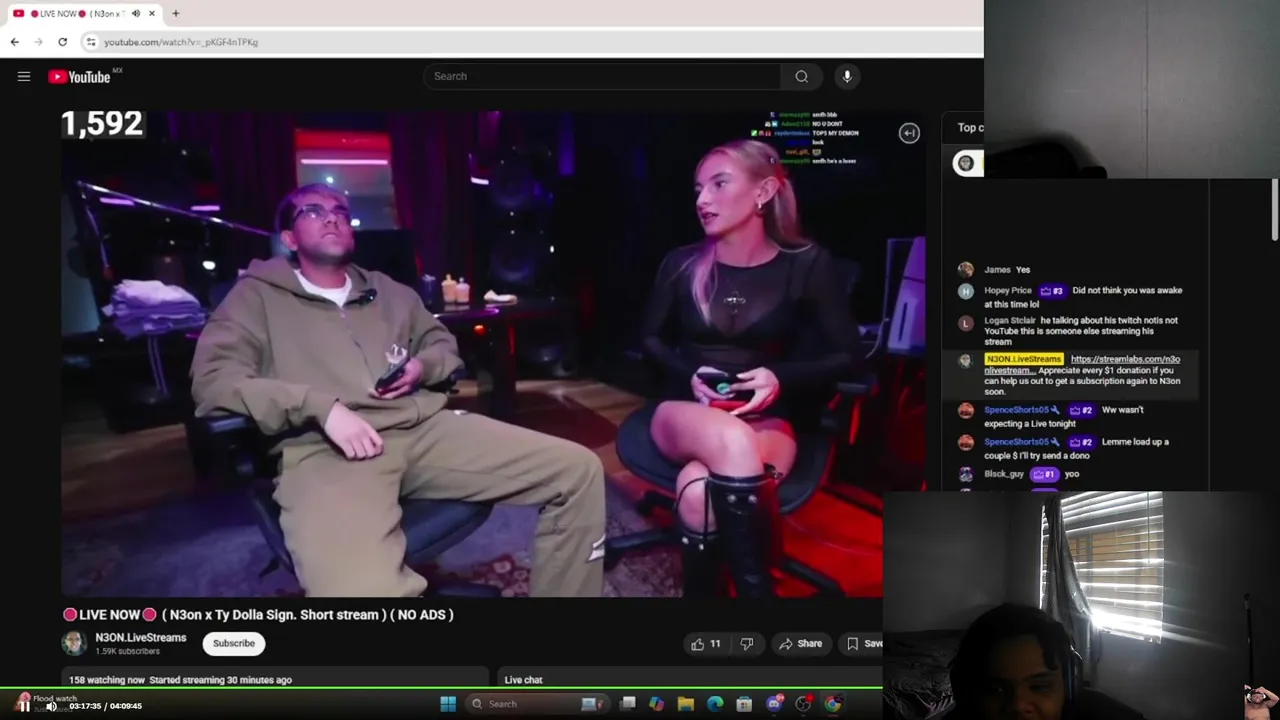
Task: Open File Explorer from the taskbar
Action: [x=685, y=704]
